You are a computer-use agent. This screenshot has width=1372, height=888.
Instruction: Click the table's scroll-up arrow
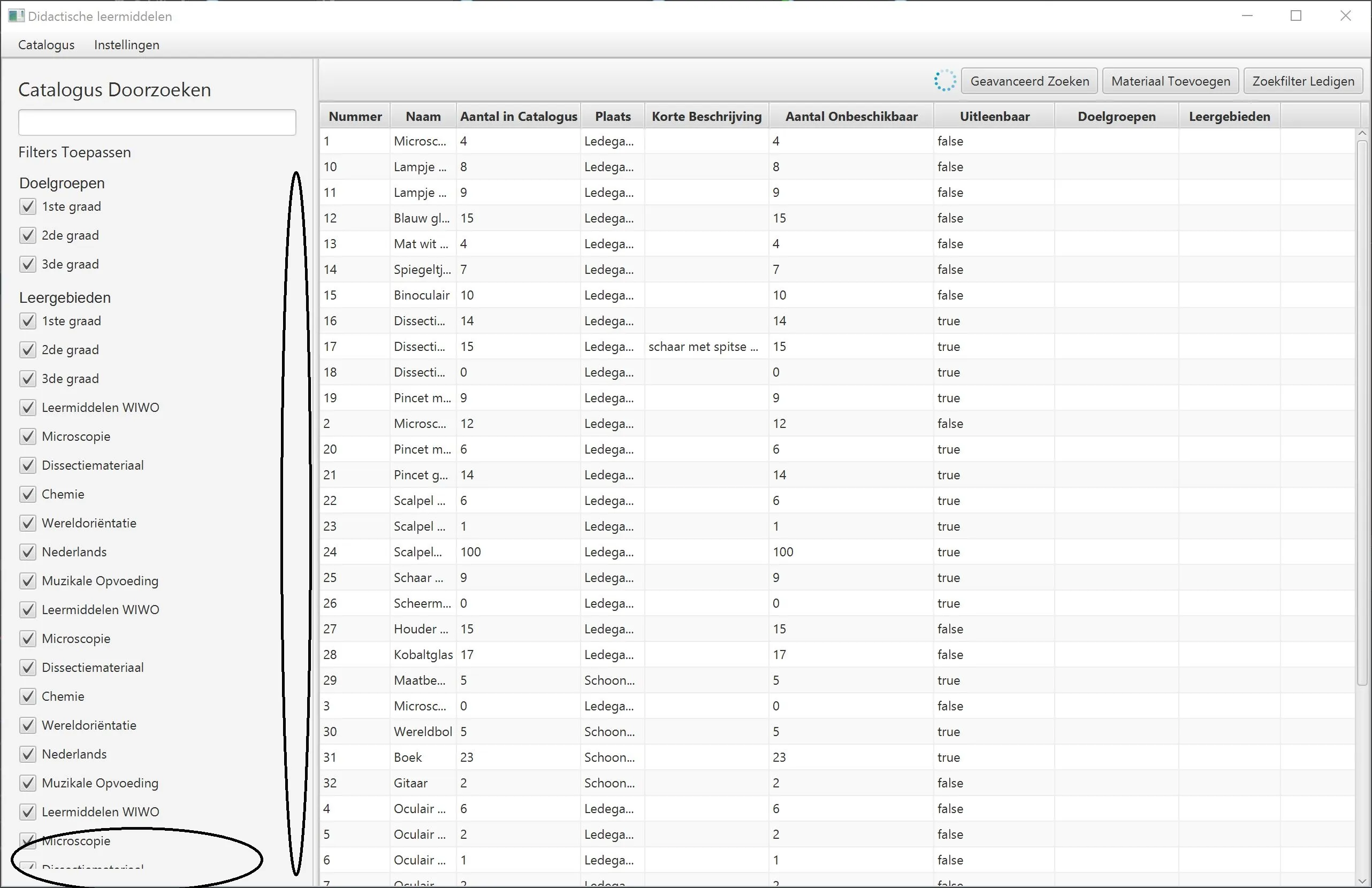tap(1362, 134)
